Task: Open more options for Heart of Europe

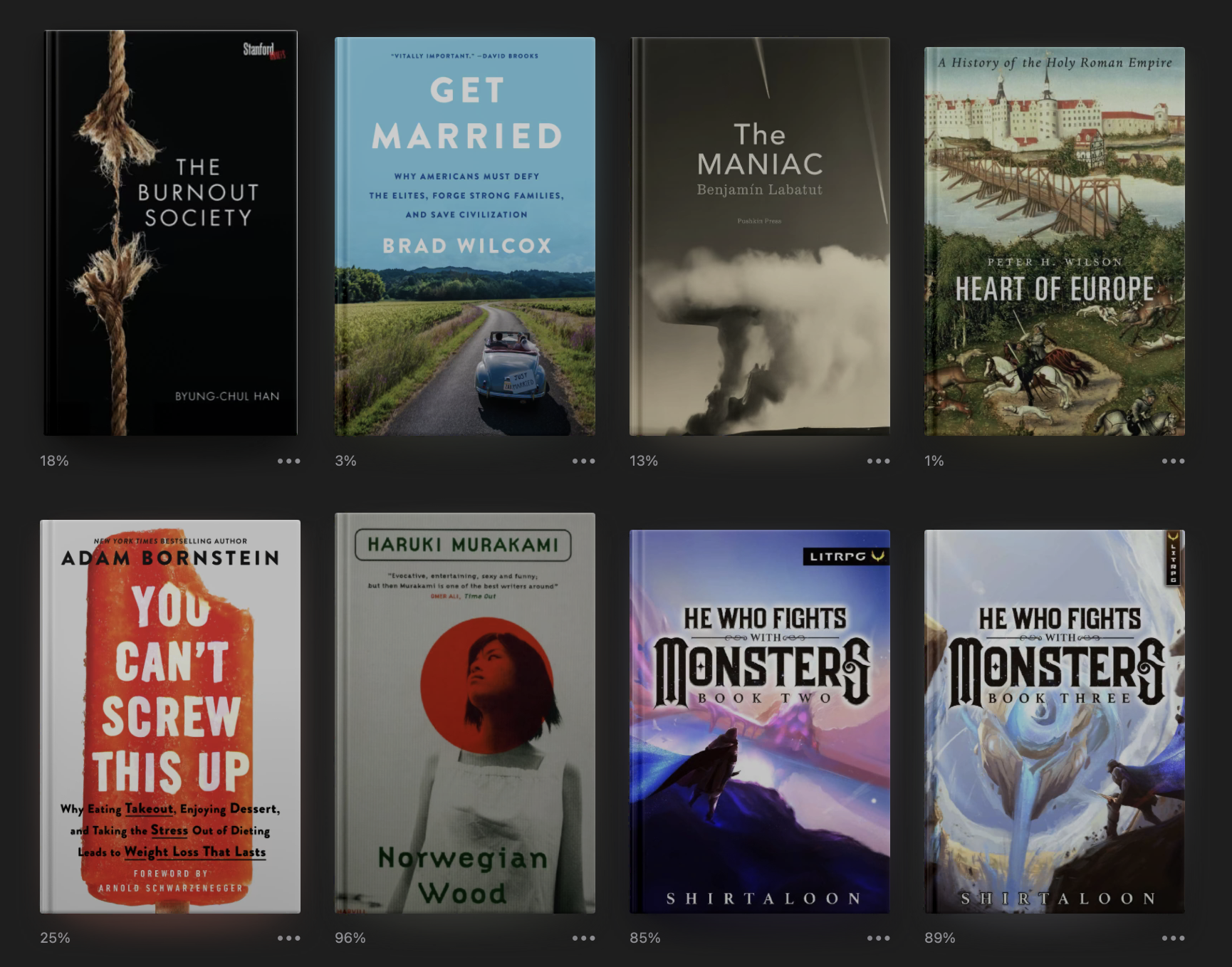Action: [x=1173, y=461]
